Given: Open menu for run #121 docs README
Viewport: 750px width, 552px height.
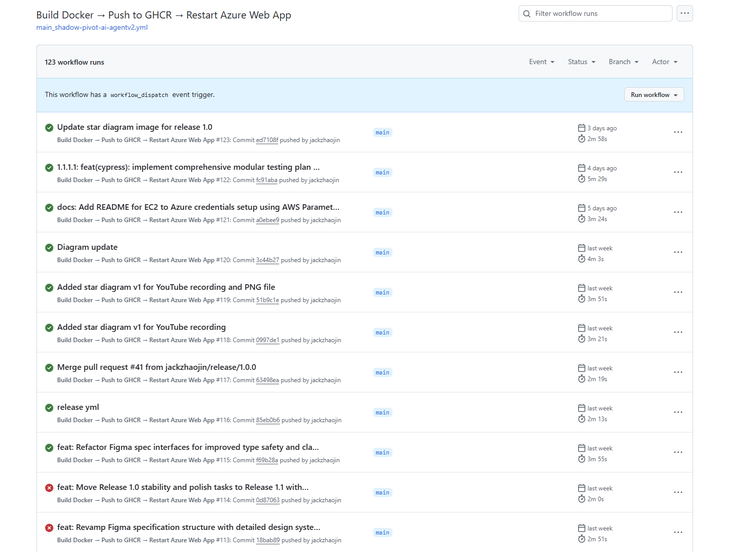Looking at the screenshot, I should pos(678,212).
